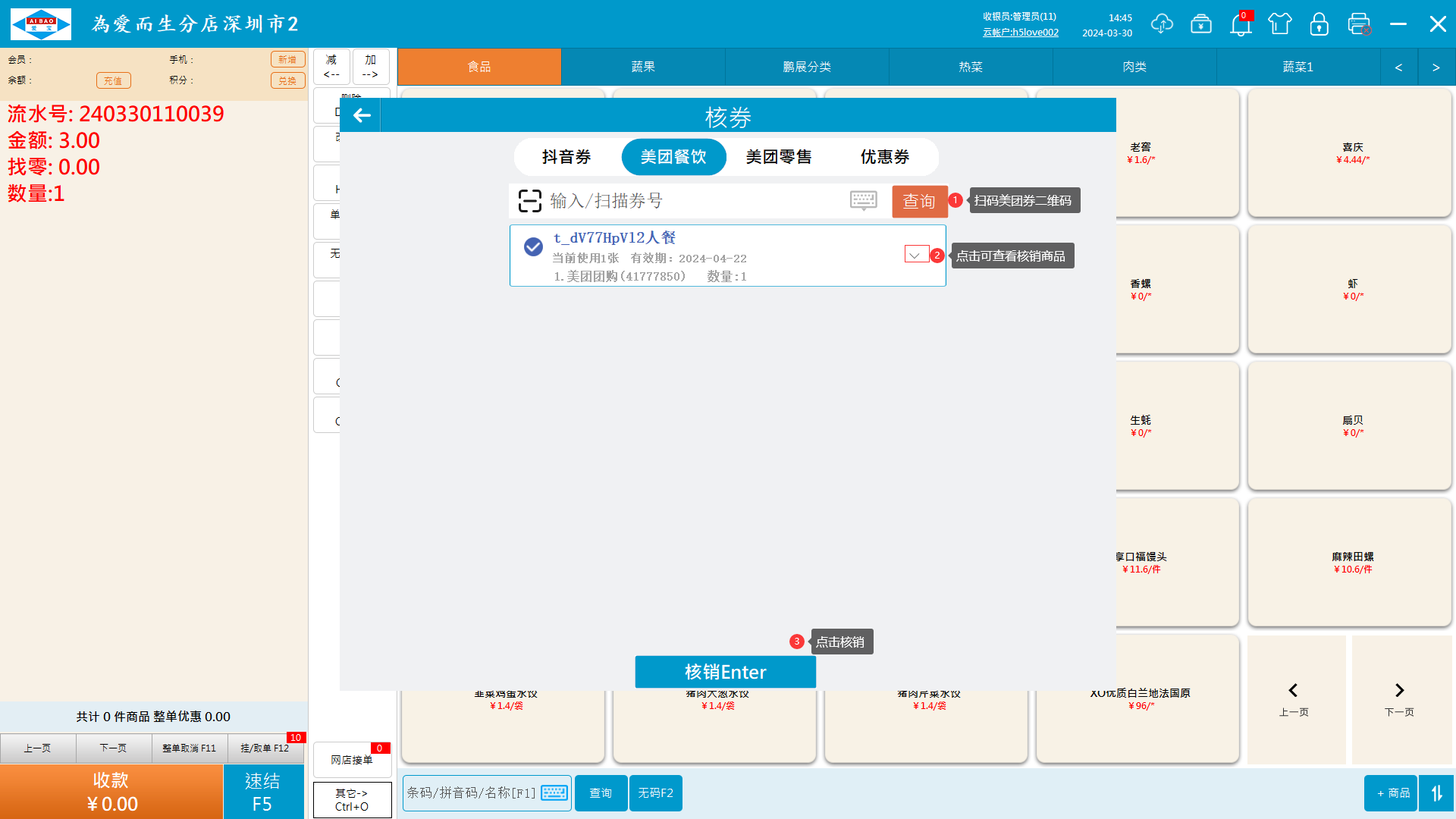Click 充值 recharge button

tap(113, 80)
